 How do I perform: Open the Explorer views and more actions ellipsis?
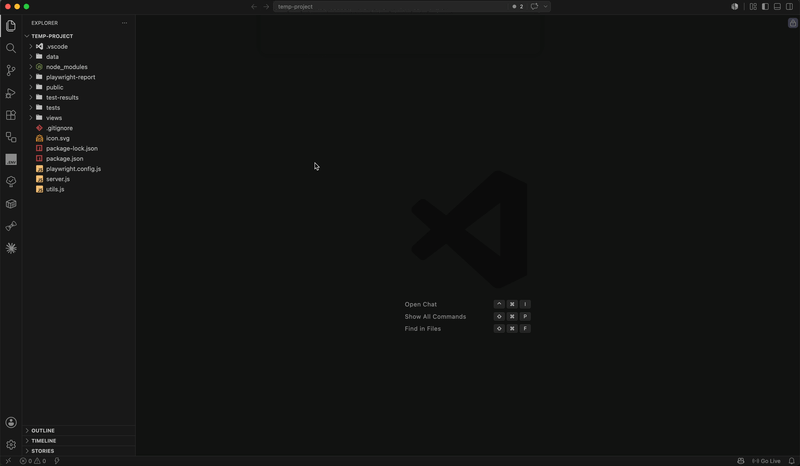pos(124,23)
